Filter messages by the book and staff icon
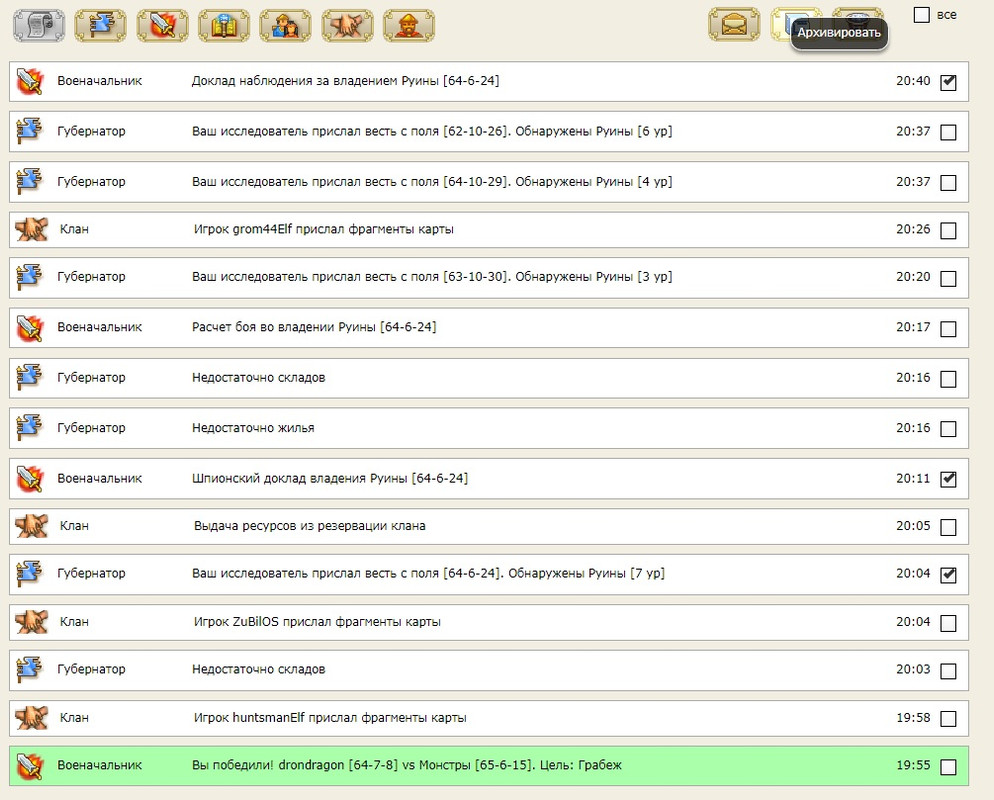 click(x=224, y=25)
